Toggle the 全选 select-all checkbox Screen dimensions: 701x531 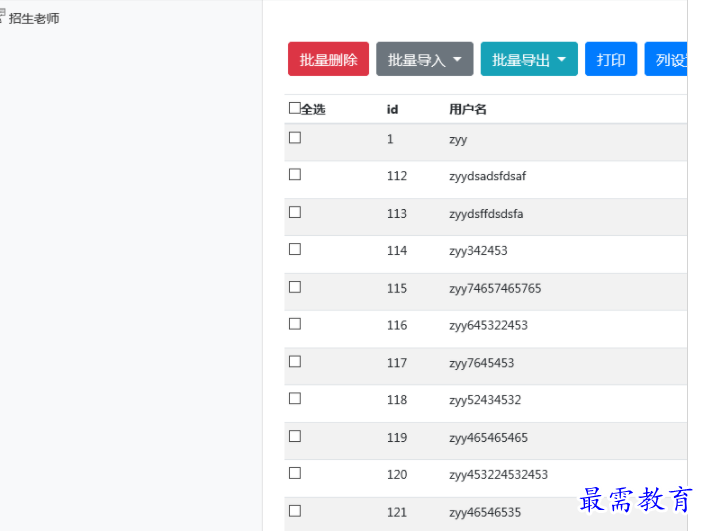294,108
